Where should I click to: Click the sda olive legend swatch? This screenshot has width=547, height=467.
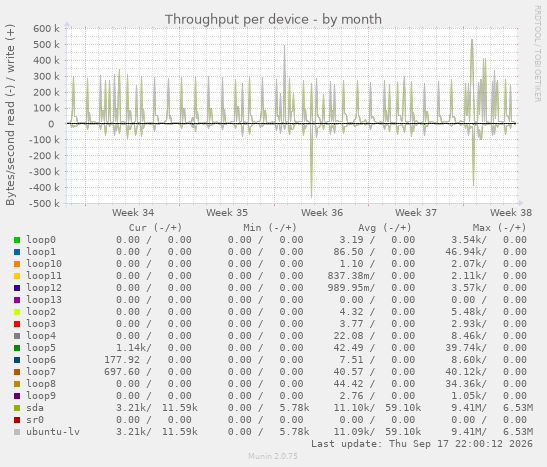coord(17,408)
